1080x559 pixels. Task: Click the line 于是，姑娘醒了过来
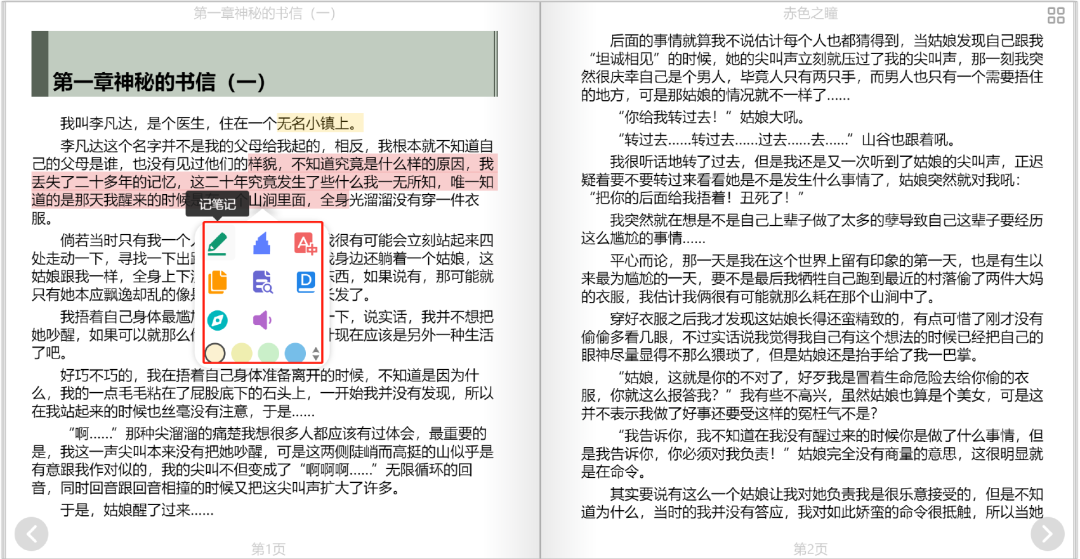[x=137, y=510]
